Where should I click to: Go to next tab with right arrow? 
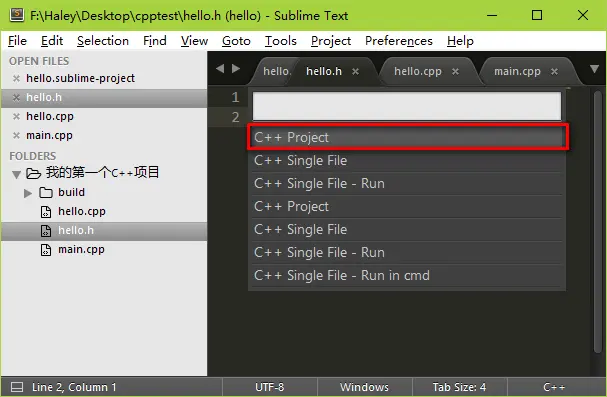pos(236,69)
